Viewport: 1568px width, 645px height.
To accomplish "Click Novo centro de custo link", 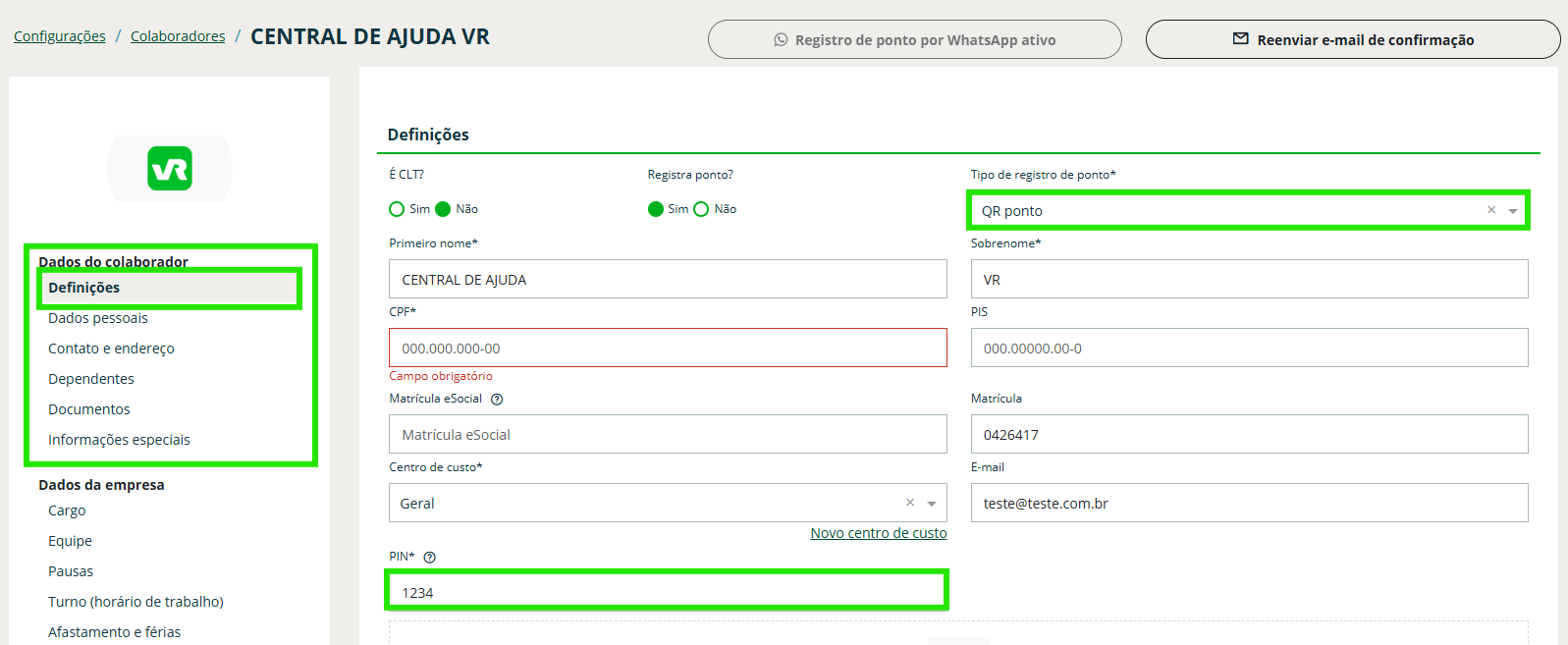I will coord(878,533).
